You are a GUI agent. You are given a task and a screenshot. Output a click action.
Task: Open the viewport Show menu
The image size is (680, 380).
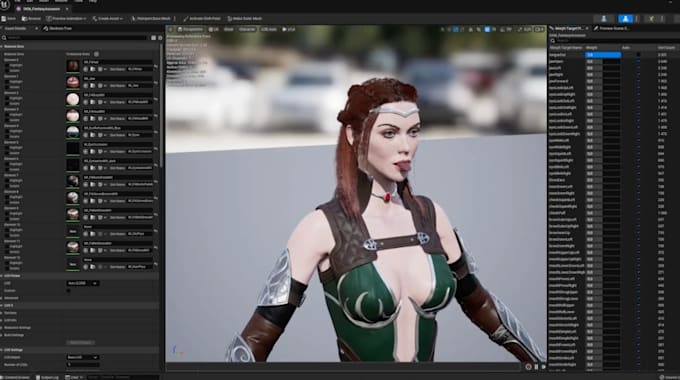coord(229,29)
